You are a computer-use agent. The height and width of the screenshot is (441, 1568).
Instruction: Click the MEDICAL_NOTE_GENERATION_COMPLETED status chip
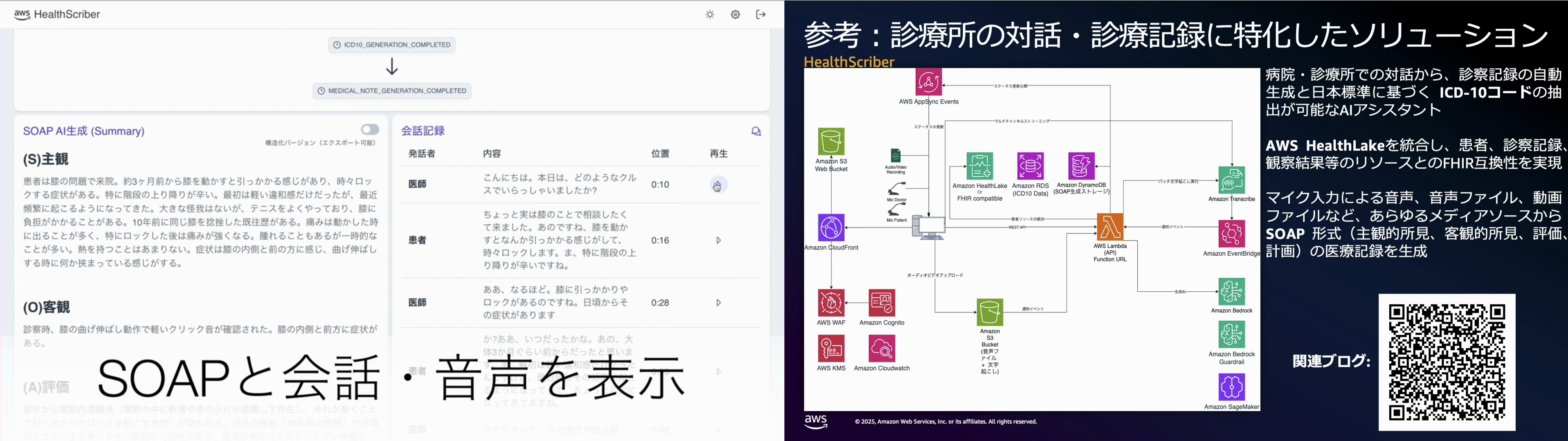click(x=392, y=91)
